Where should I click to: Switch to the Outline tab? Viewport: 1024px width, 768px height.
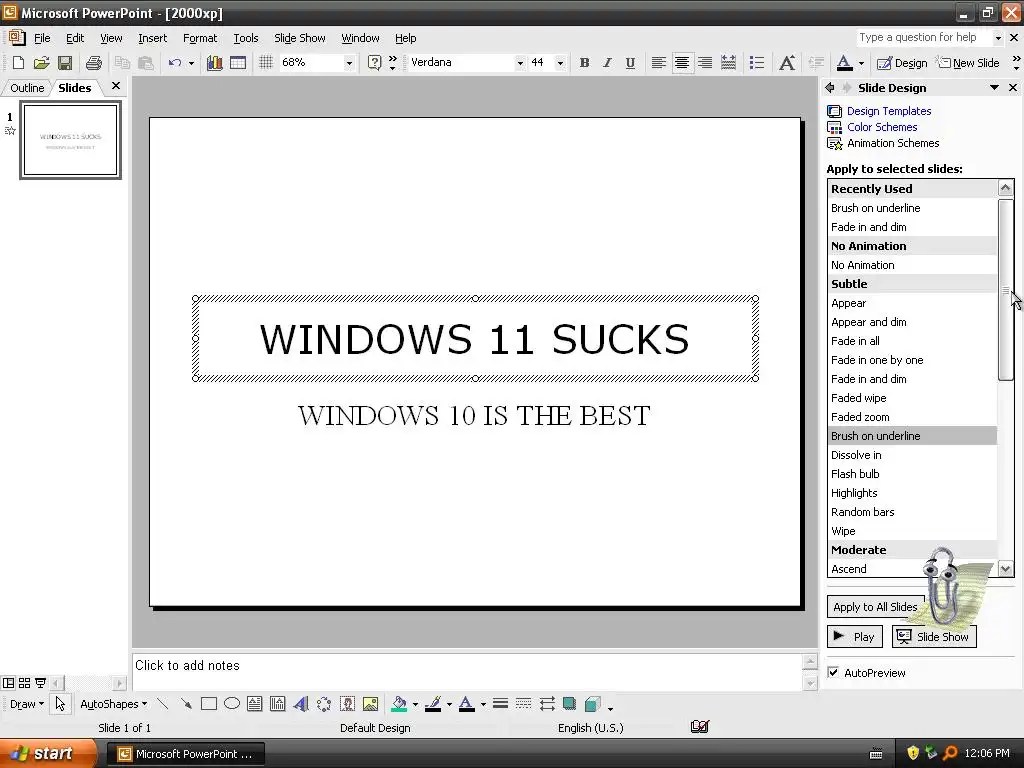point(27,88)
